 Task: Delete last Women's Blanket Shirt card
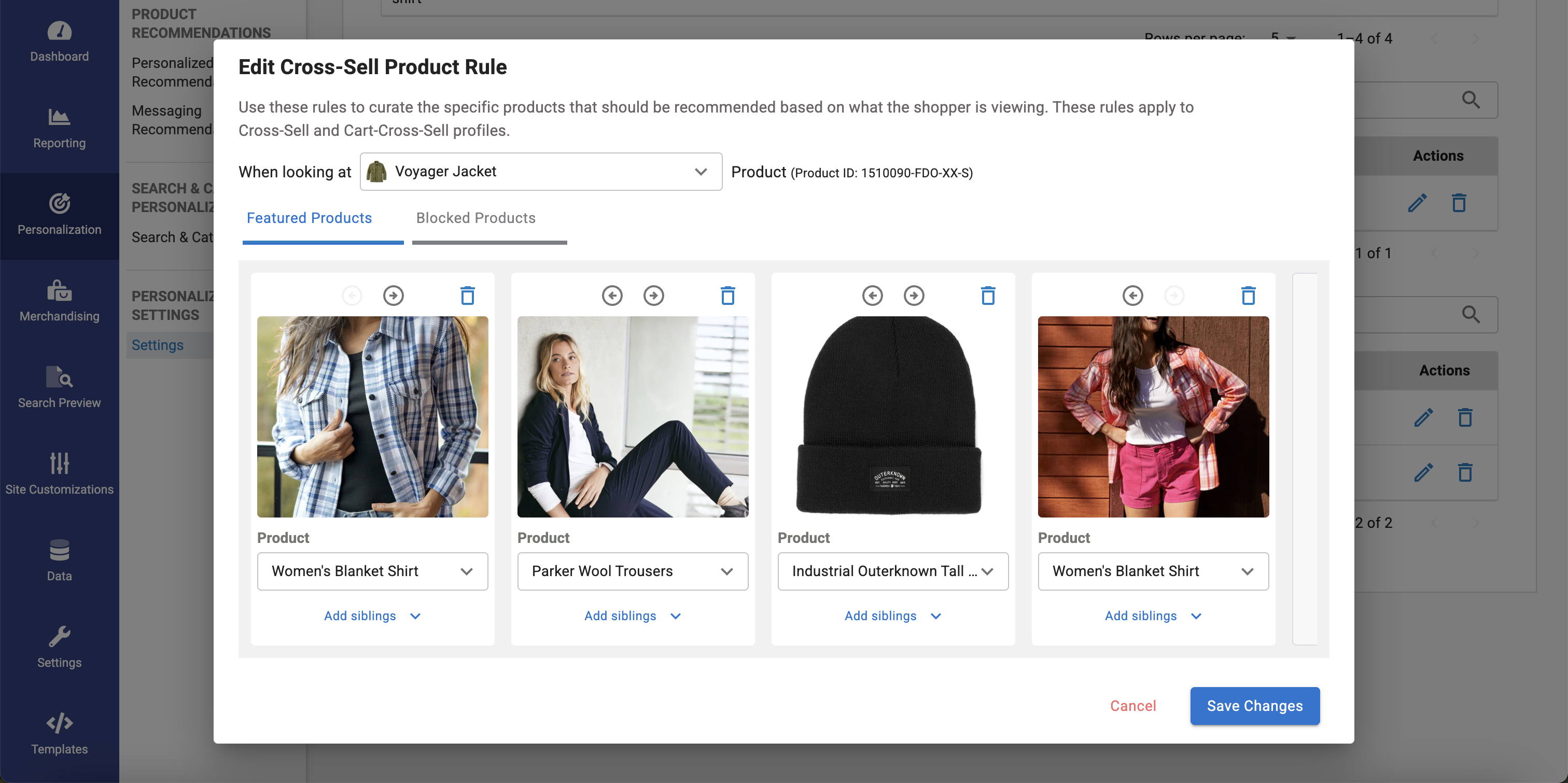(1249, 296)
